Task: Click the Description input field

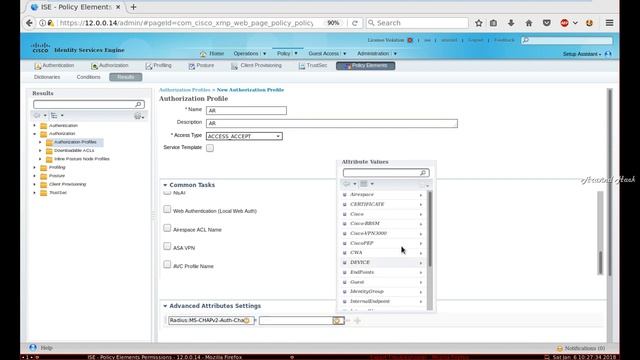Action: (x=331, y=123)
